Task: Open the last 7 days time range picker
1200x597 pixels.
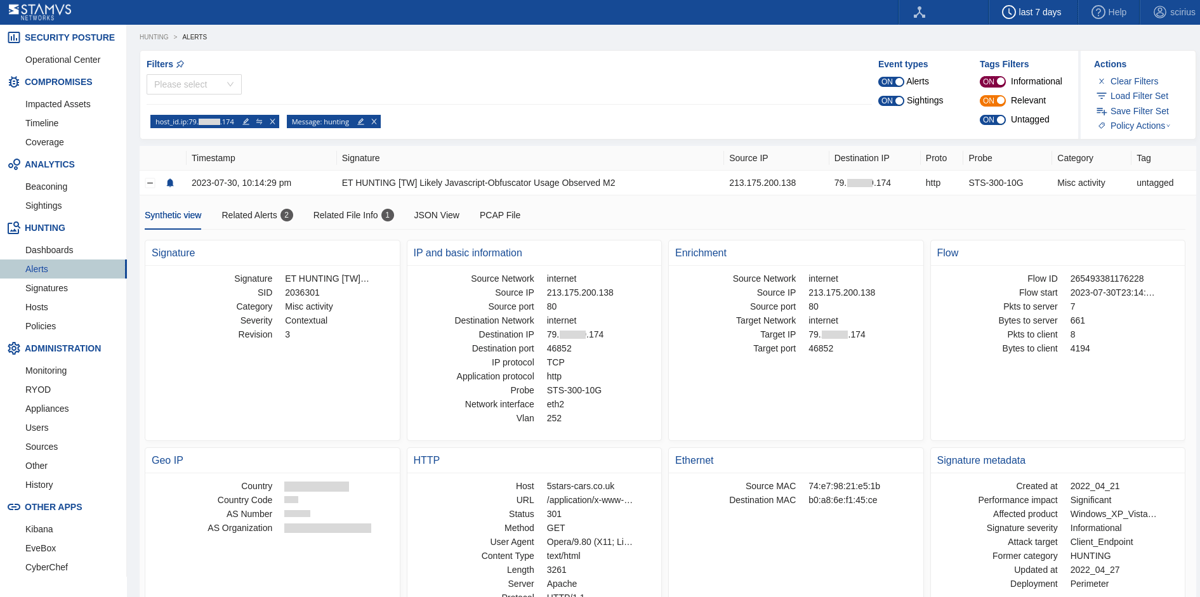Action: (x=1031, y=12)
